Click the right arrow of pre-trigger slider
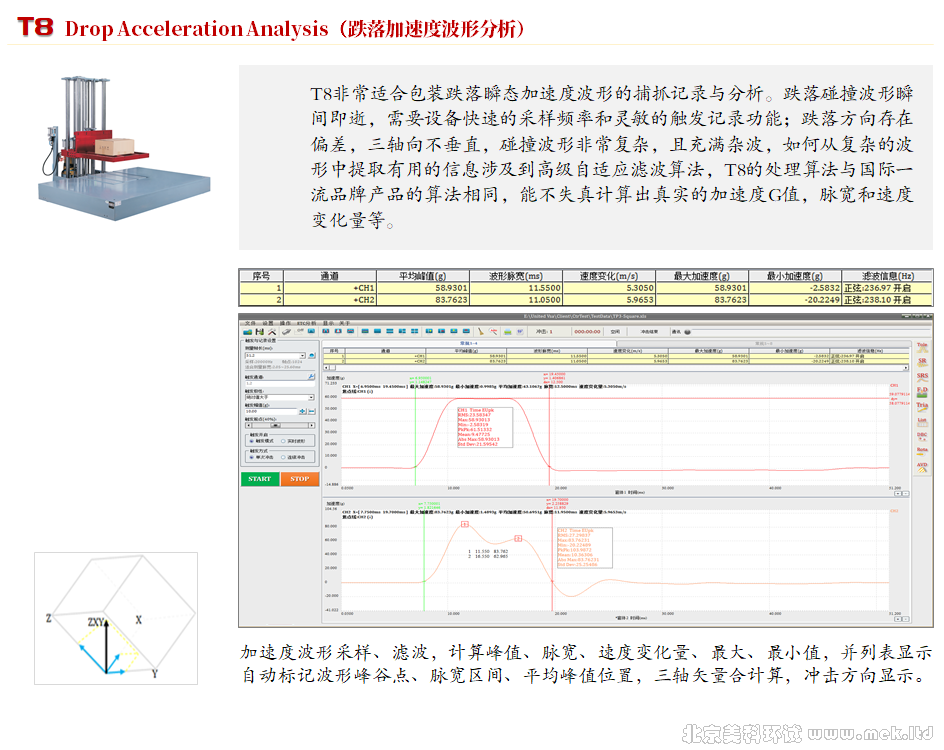This screenshot has height=750, width=944. click(x=311, y=426)
